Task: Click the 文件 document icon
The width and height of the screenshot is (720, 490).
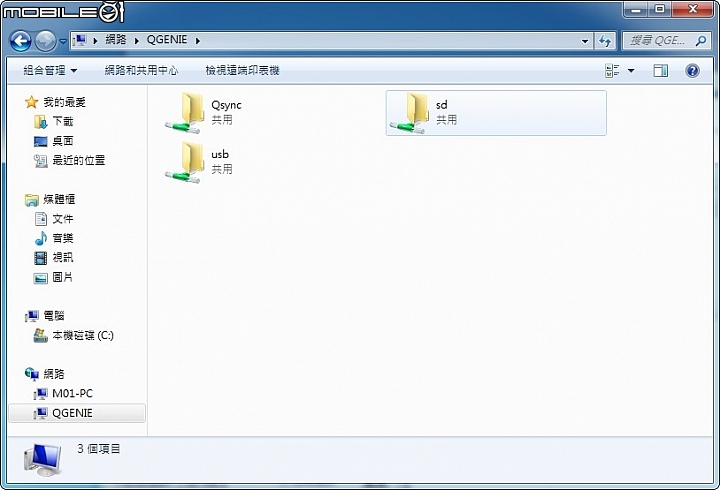Action: tap(40, 219)
